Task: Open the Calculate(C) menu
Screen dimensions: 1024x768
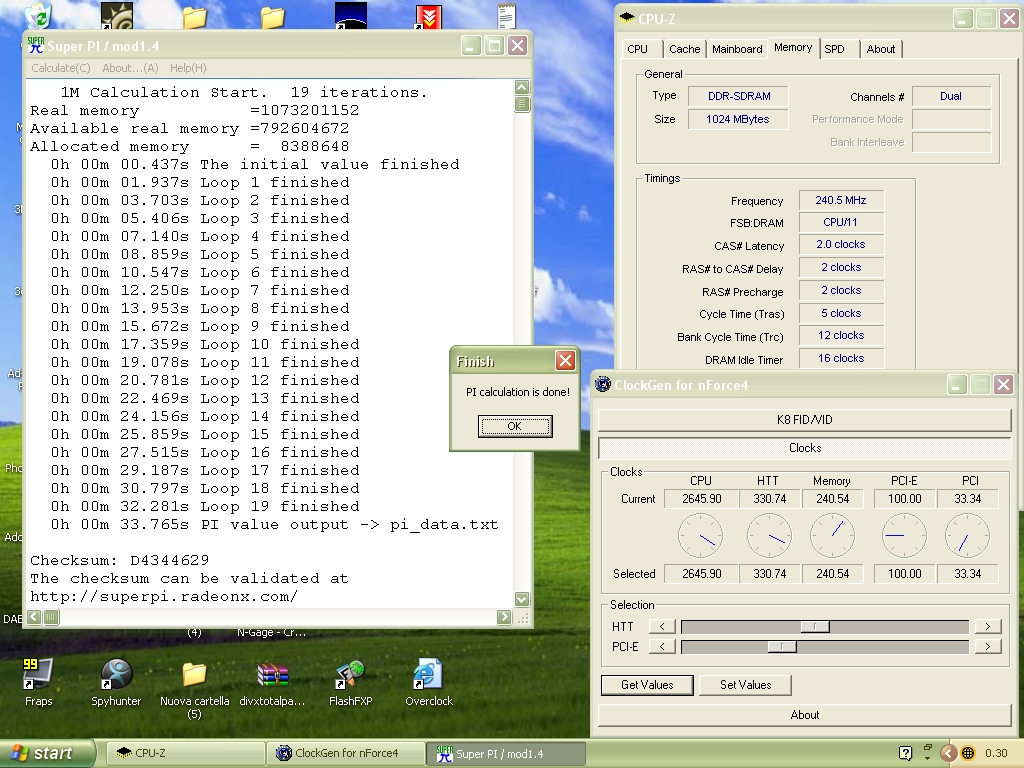Action: (x=61, y=68)
